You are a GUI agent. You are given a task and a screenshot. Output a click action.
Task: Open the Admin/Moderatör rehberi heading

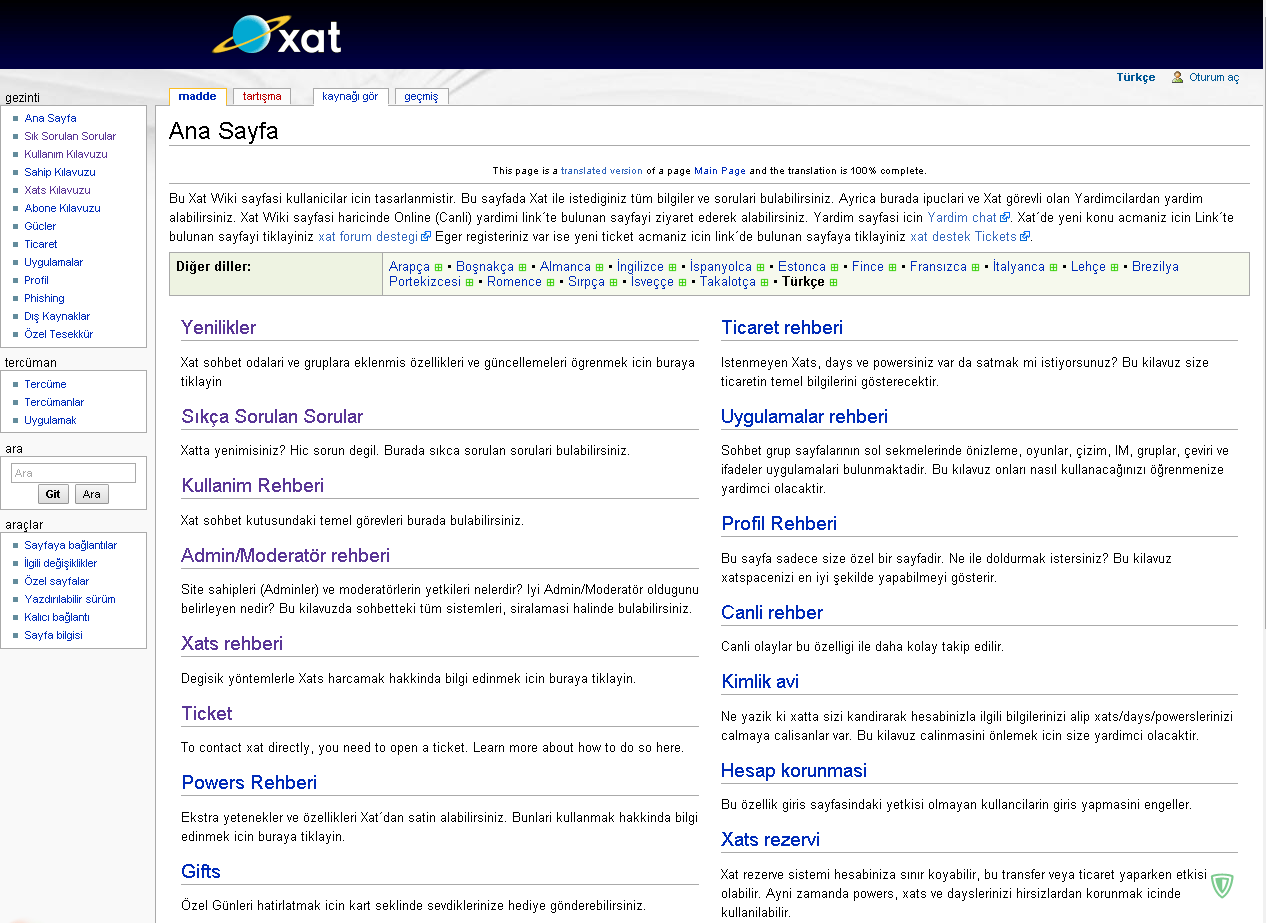coord(285,555)
